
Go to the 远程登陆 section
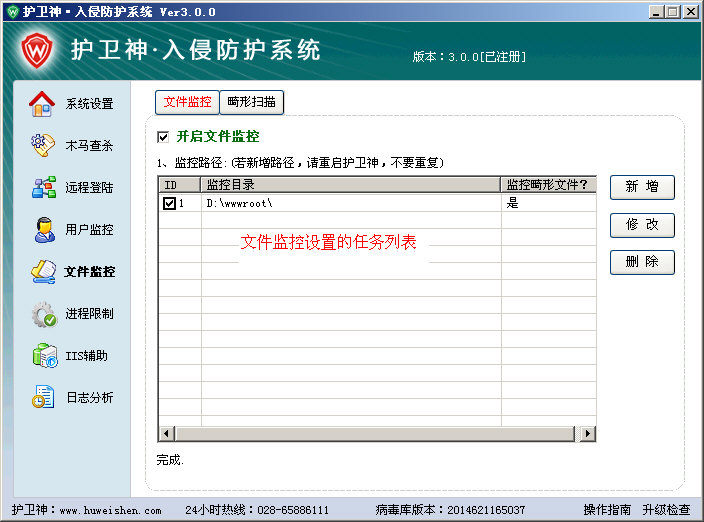pos(89,188)
